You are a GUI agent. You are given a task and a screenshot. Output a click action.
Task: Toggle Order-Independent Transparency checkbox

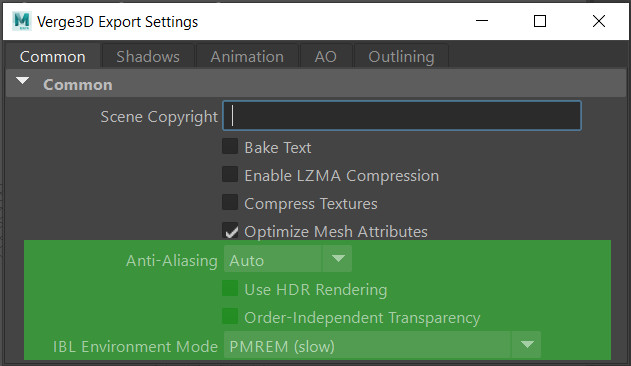click(x=230, y=316)
